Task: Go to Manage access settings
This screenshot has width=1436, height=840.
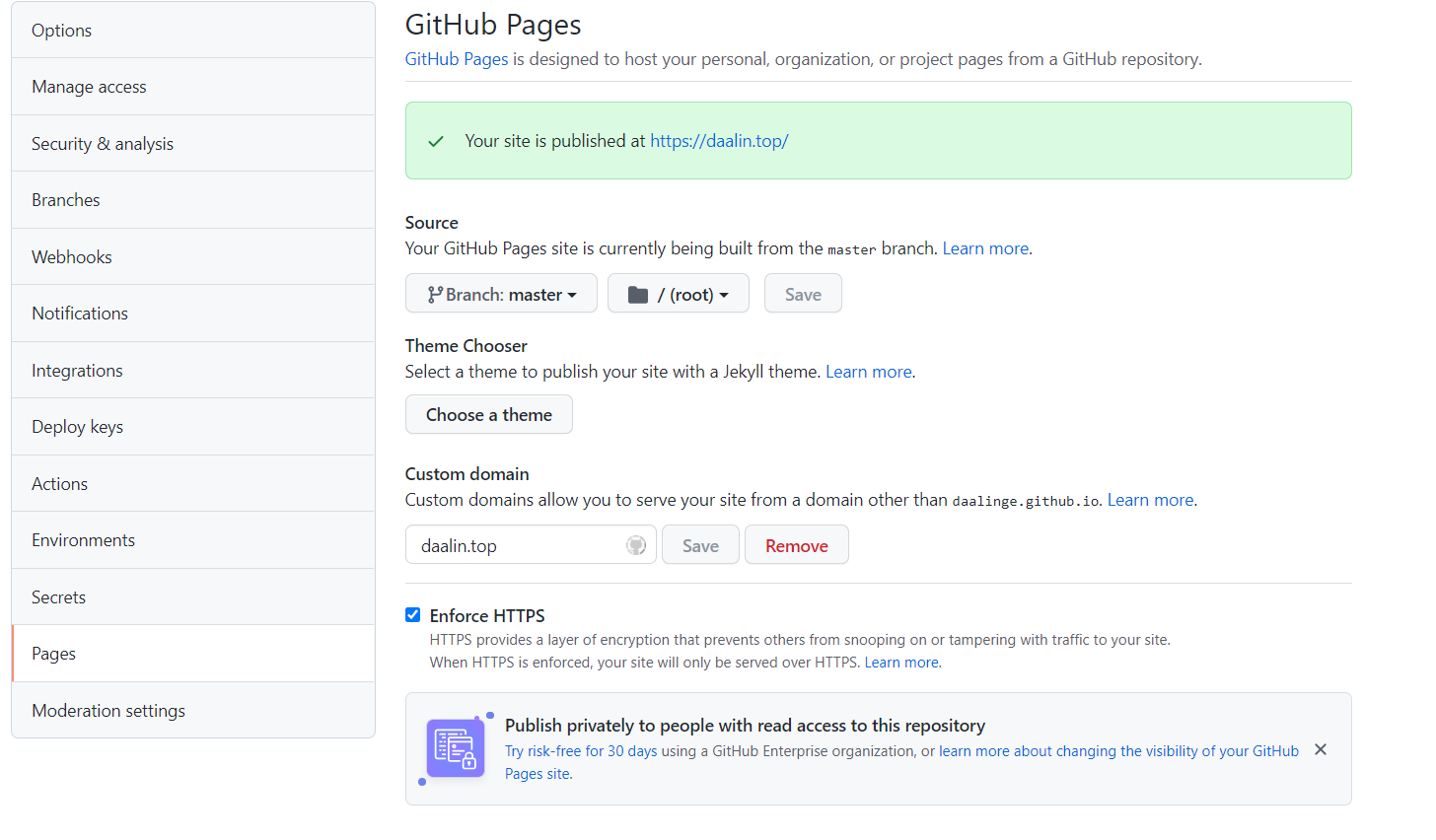Action: click(193, 87)
